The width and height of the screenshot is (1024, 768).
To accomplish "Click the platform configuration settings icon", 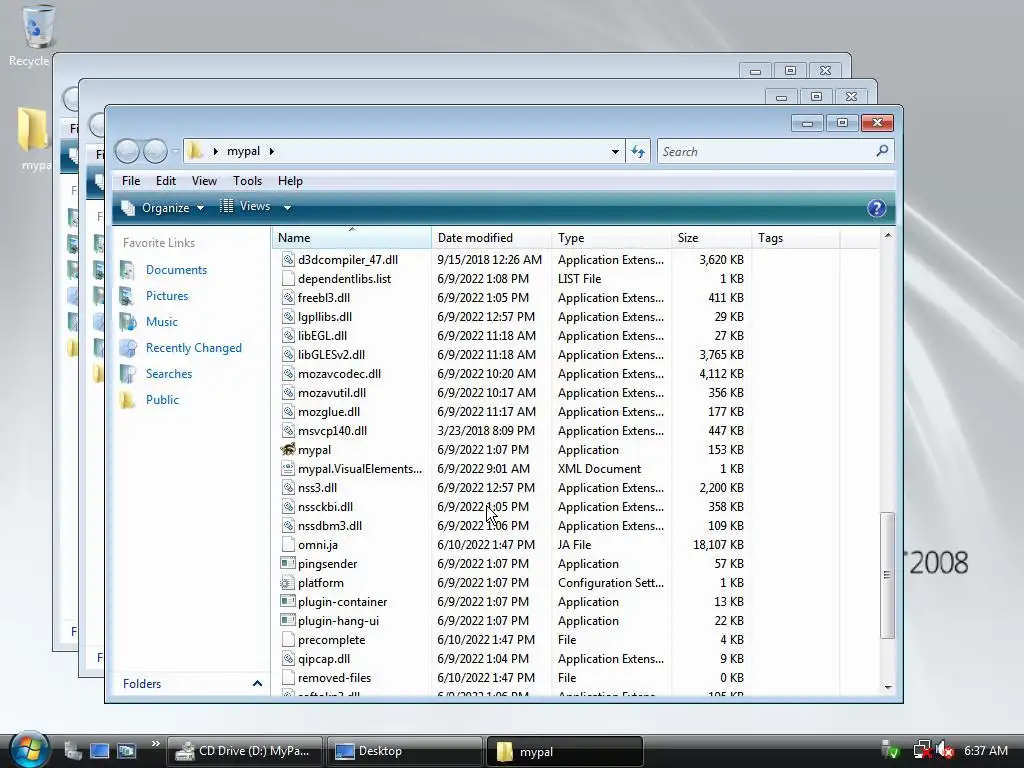I will [288, 583].
